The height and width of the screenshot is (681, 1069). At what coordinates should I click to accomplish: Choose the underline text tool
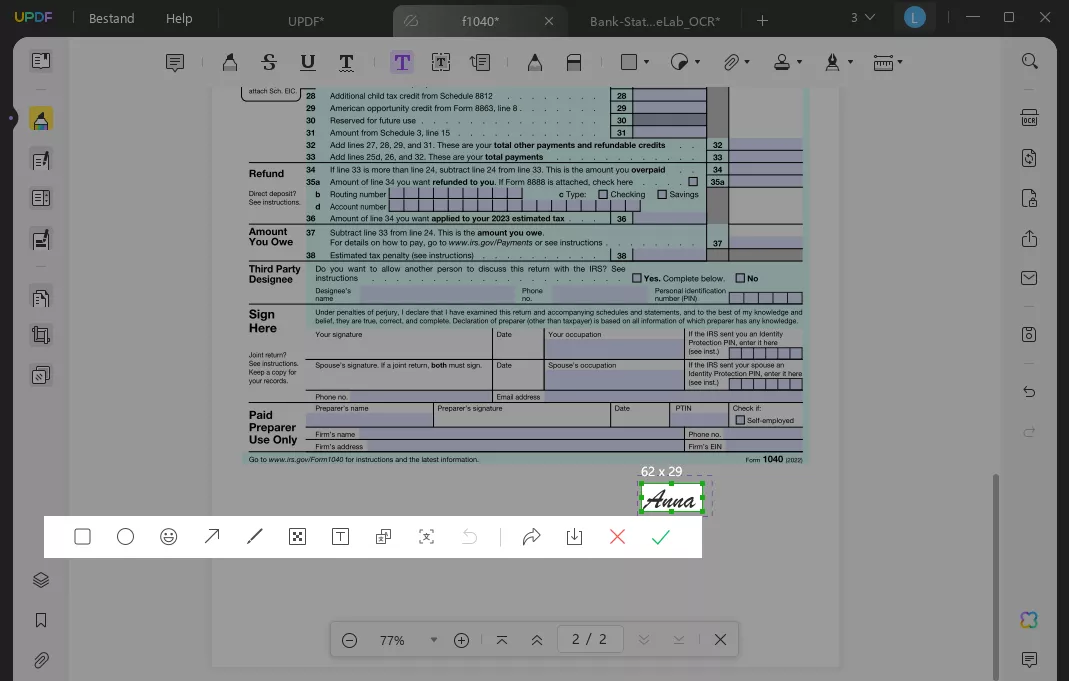[307, 63]
